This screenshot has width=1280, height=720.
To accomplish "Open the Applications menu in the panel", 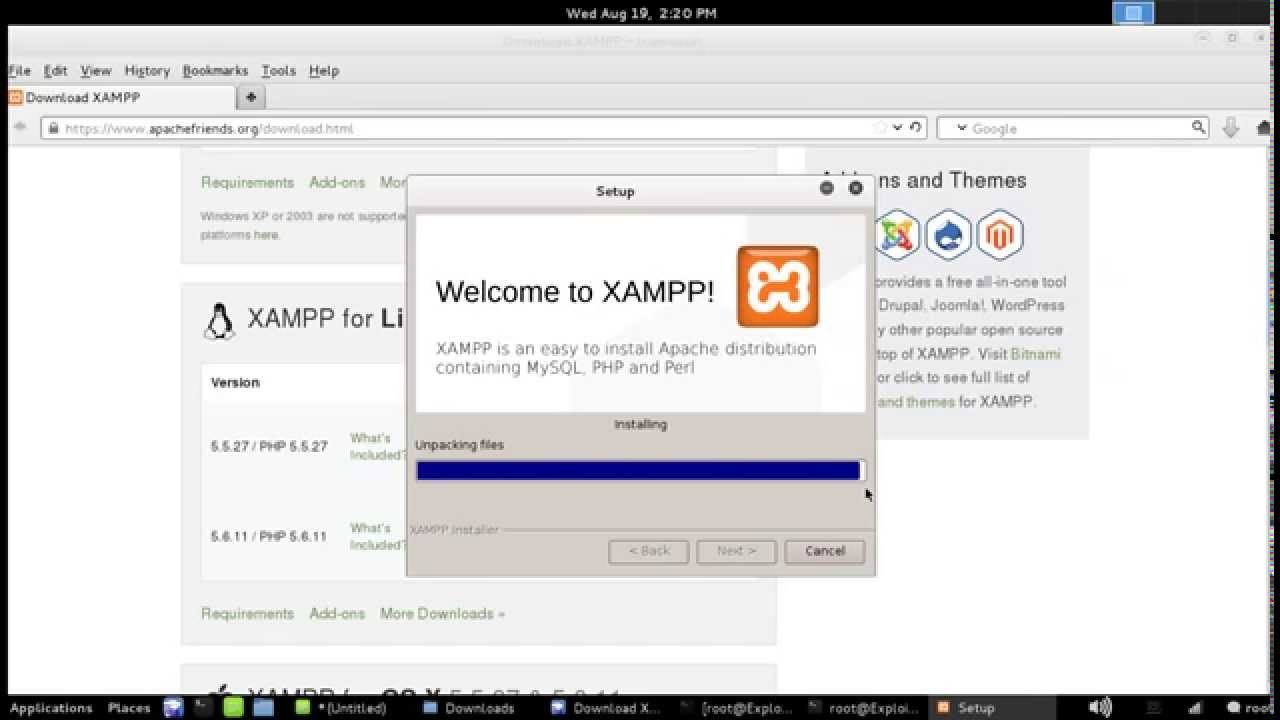I will pos(50,708).
